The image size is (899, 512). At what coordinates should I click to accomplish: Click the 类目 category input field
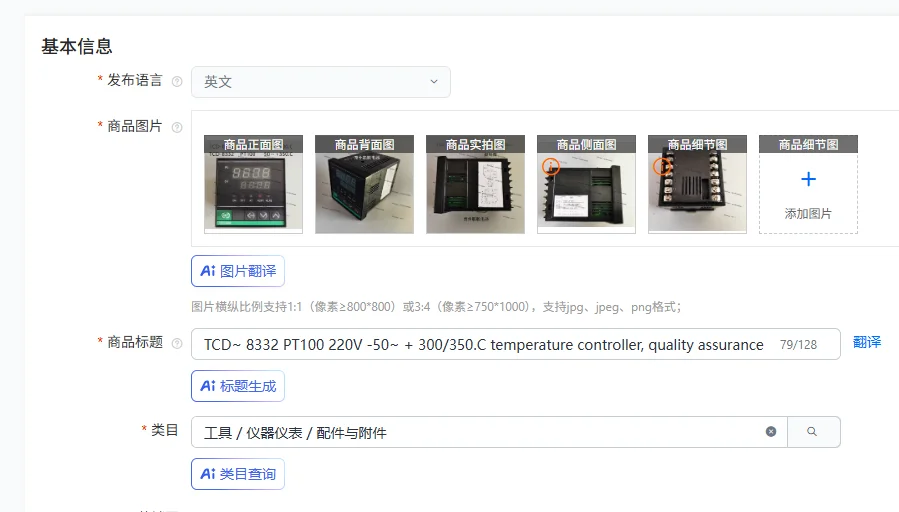click(489, 432)
